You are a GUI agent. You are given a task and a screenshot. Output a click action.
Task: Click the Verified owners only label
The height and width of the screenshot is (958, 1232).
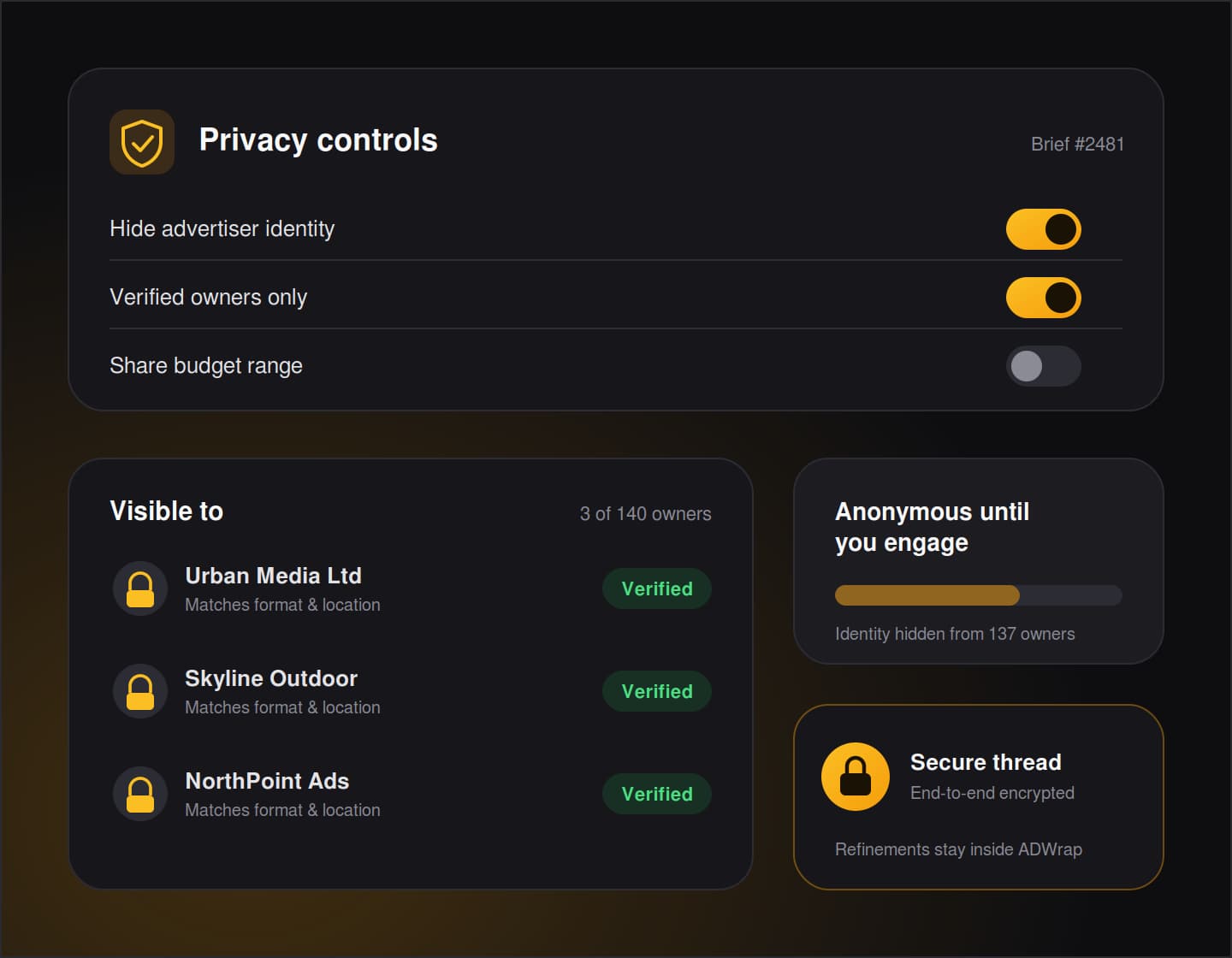[209, 297]
